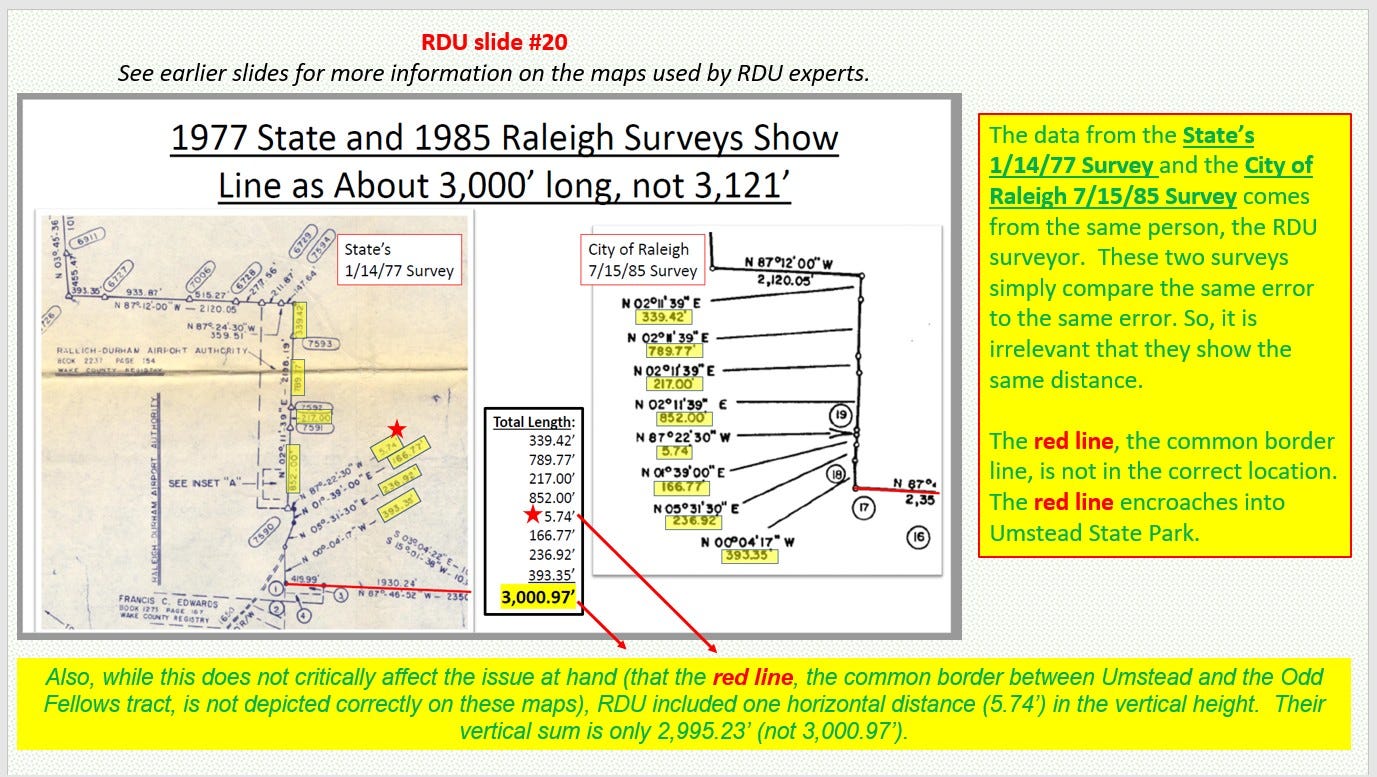Viewport: 1377px width, 777px height.
Task: Click 789.77' in the Total Length list
Action: coord(552,459)
